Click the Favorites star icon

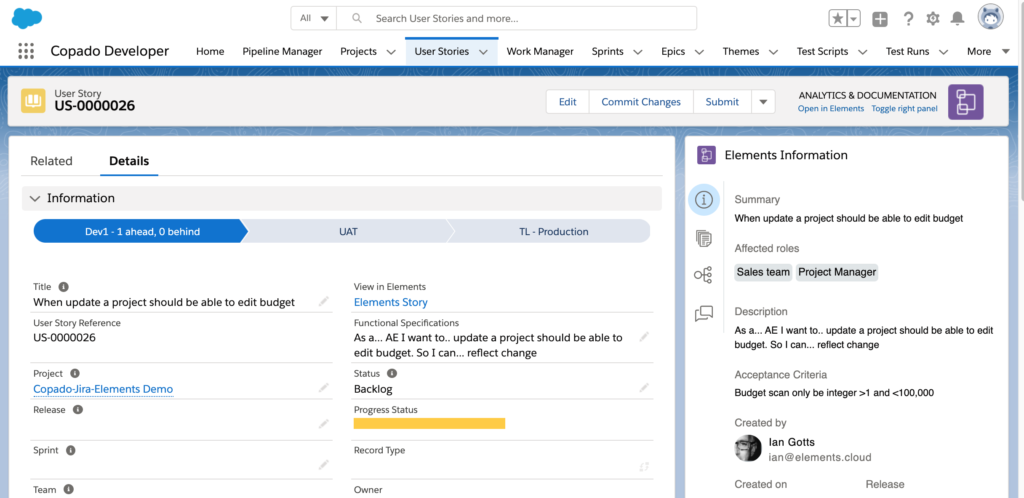(837, 19)
